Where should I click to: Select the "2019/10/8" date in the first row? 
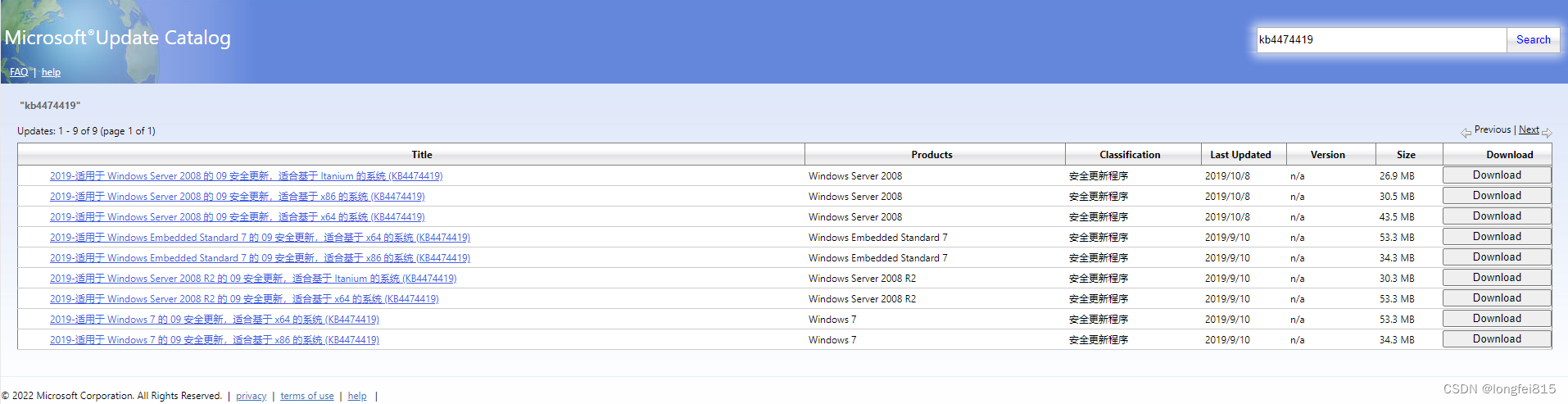tap(1227, 176)
